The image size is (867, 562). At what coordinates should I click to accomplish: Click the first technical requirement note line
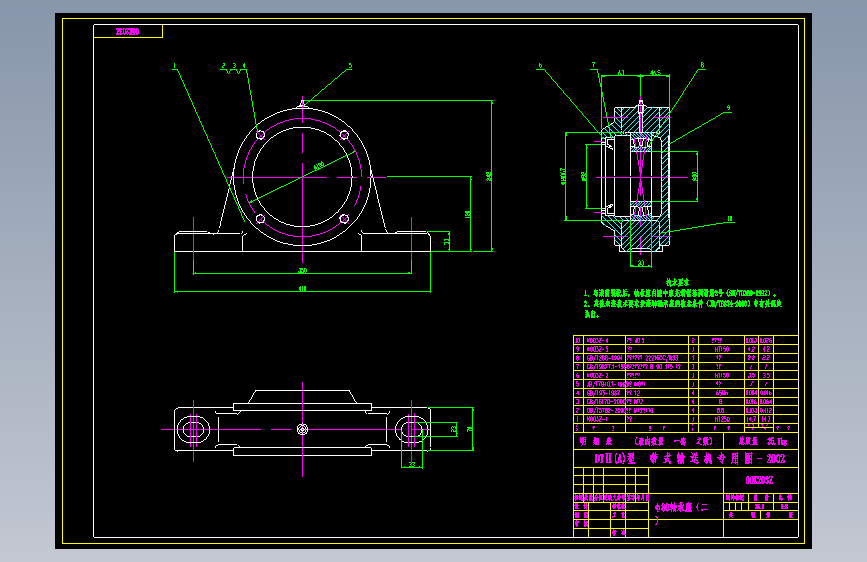680,293
